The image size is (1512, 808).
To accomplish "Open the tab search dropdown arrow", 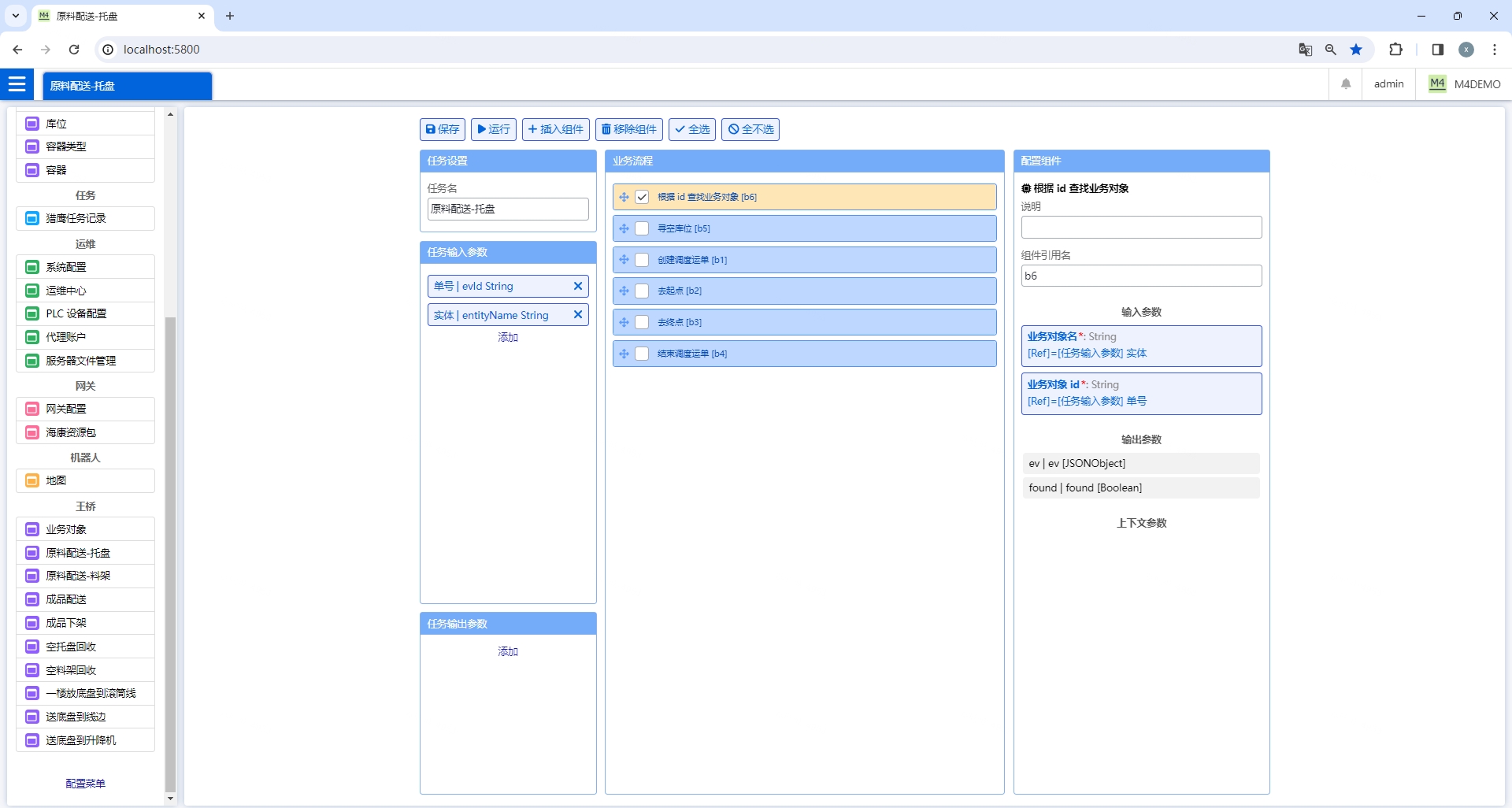I will tap(15, 16).
